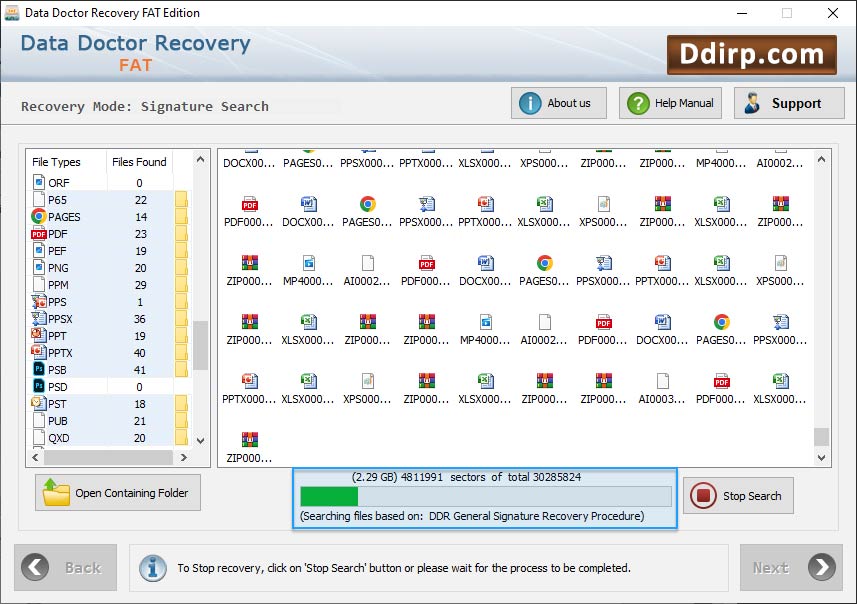Screen dimensions: 857x604
Task: Select the PPTX file type icon in list
Action: pyautogui.click(x=39, y=352)
